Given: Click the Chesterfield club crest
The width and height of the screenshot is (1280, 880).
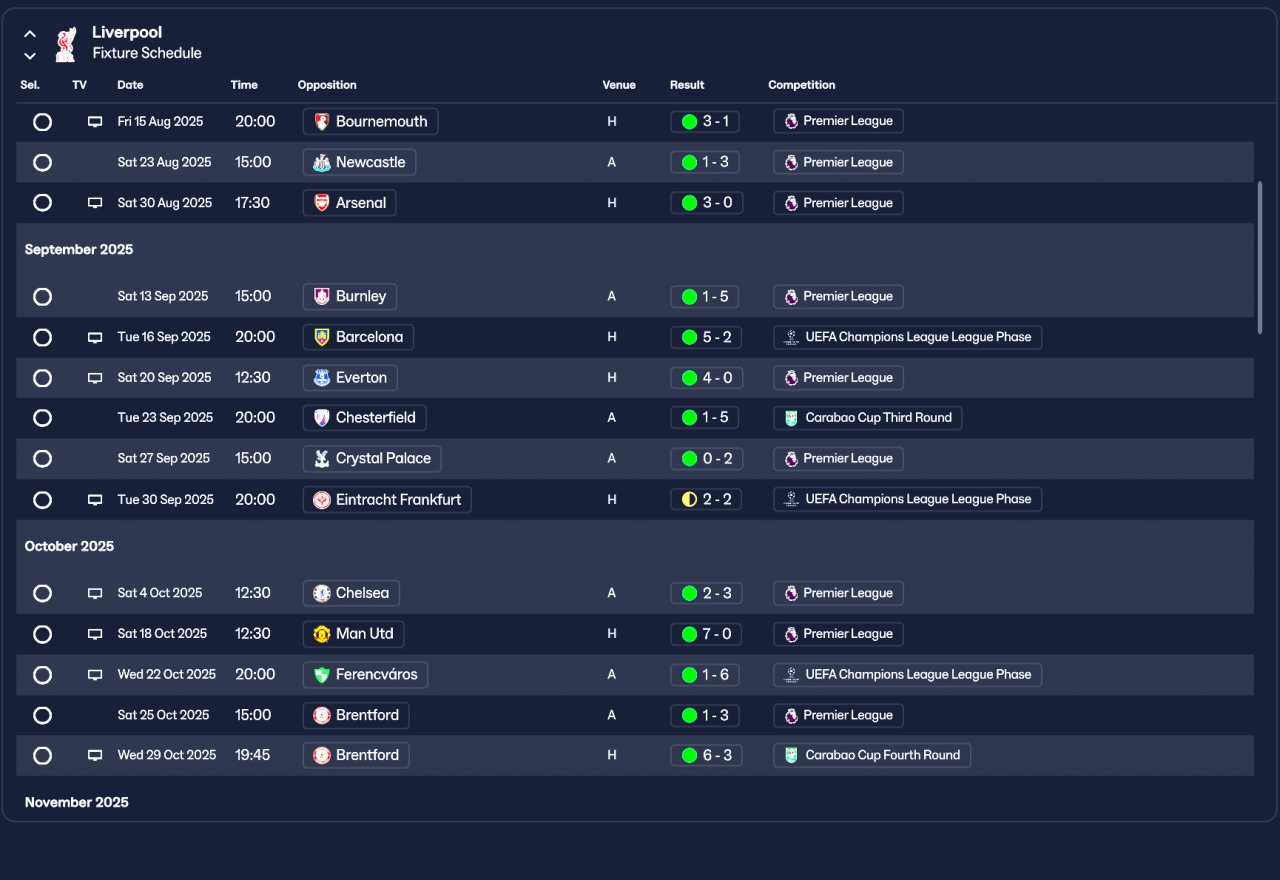Looking at the screenshot, I should click(322, 418).
